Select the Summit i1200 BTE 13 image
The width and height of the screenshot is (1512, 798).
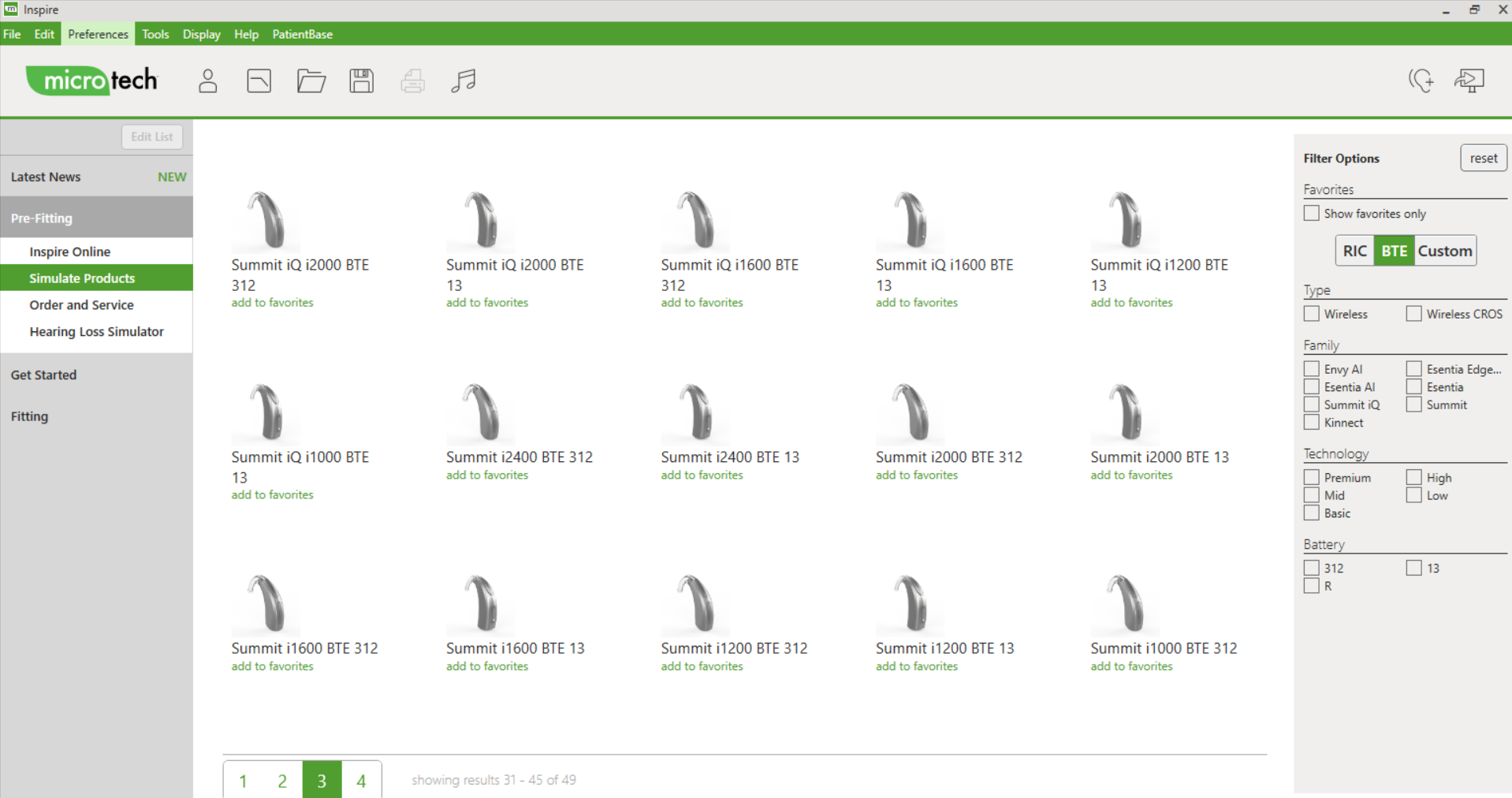pyautogui.click(x=910, y=605)
